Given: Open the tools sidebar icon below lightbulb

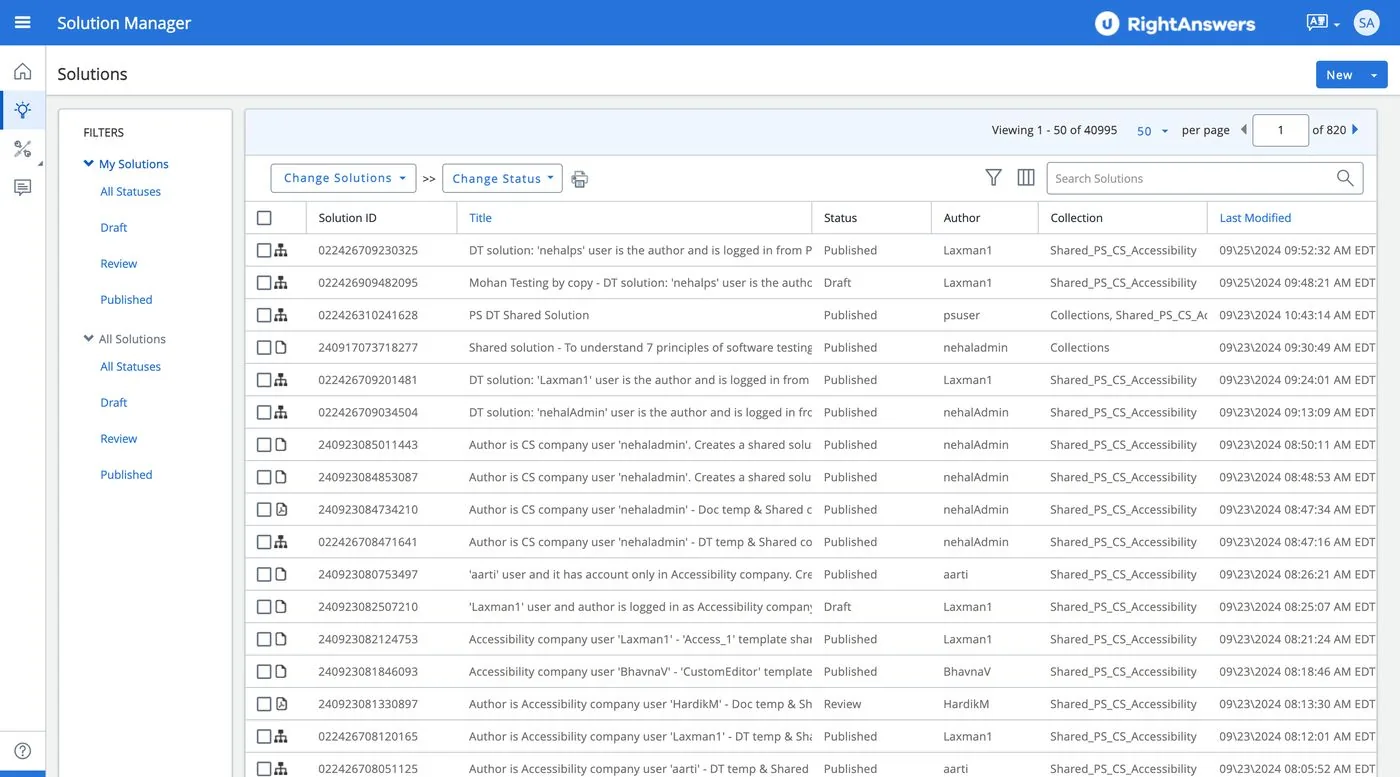Looking at the screenshot, I should (22, 149).
